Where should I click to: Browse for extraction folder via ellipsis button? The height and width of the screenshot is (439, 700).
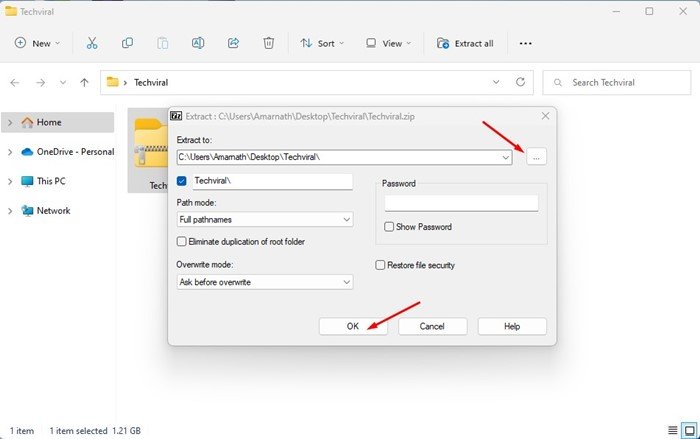(x=536, y=157)
